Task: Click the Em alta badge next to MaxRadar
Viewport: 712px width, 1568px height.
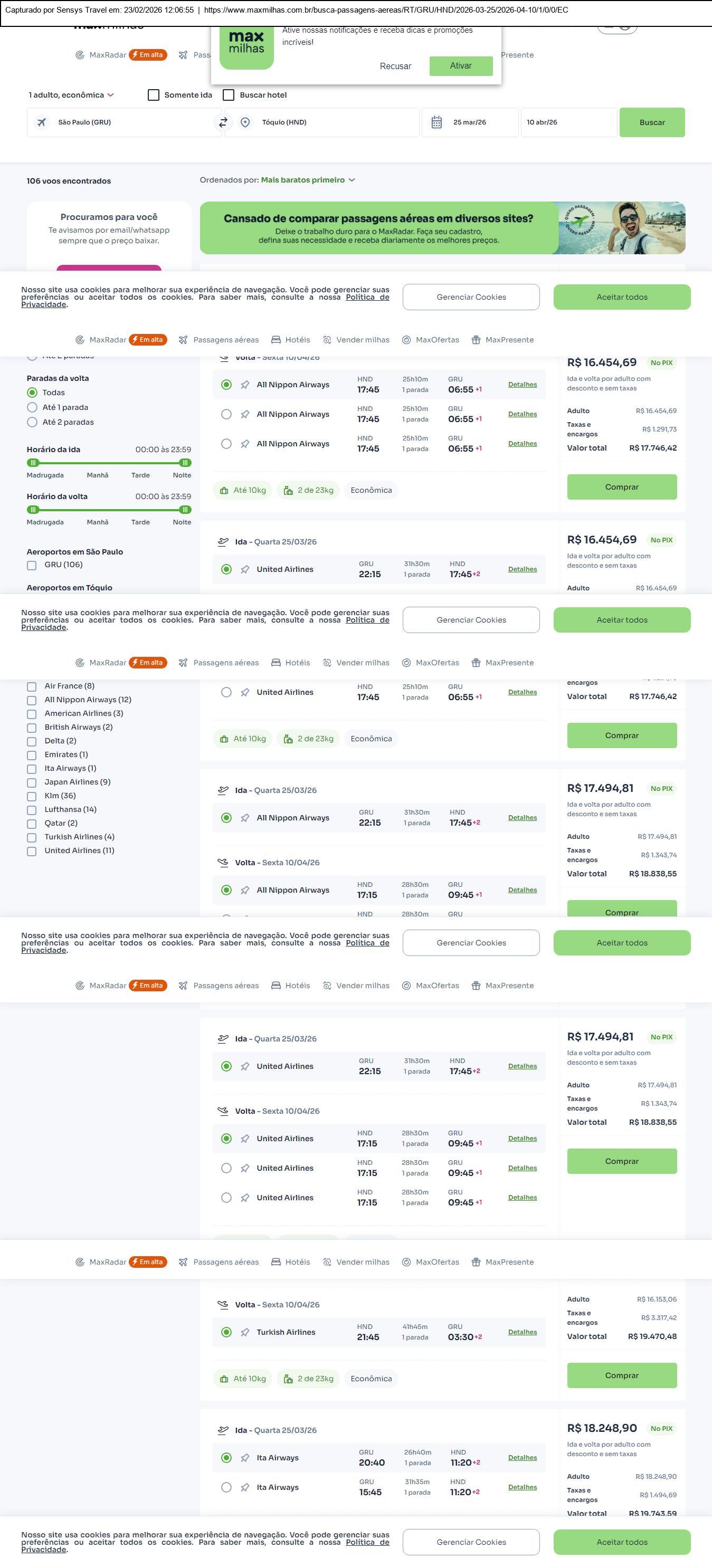Action: (147, 55)
